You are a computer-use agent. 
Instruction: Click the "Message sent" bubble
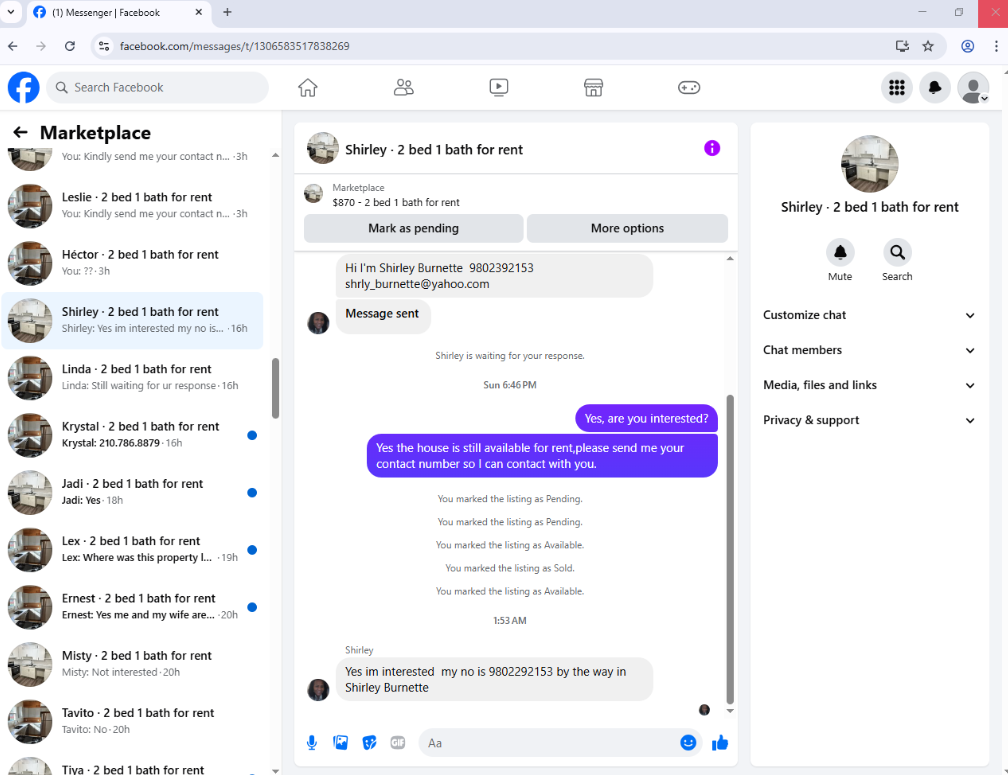[382, 315]
